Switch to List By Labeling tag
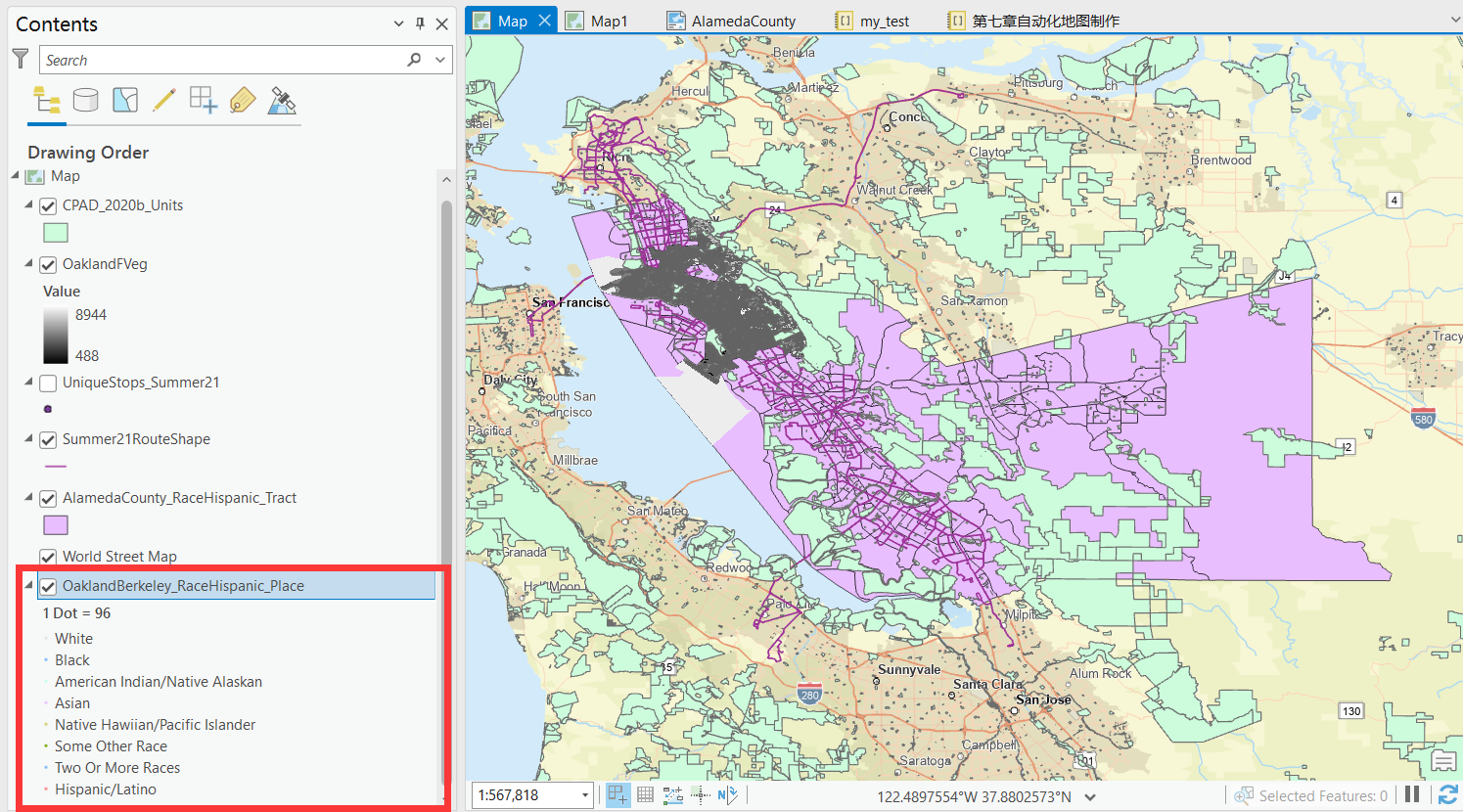 coord(243,100)
